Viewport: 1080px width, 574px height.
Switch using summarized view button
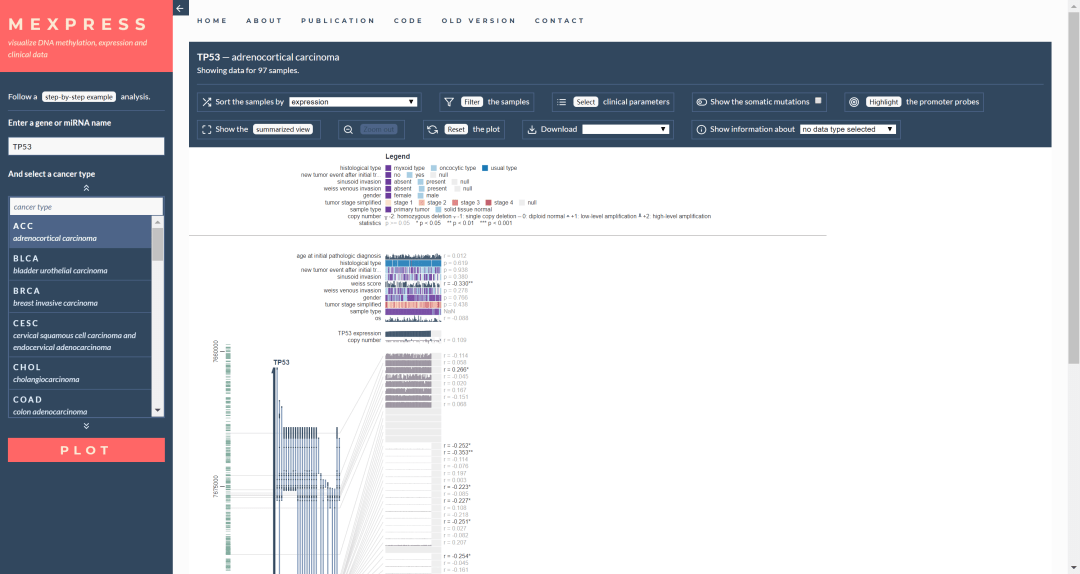click(283, 130)
